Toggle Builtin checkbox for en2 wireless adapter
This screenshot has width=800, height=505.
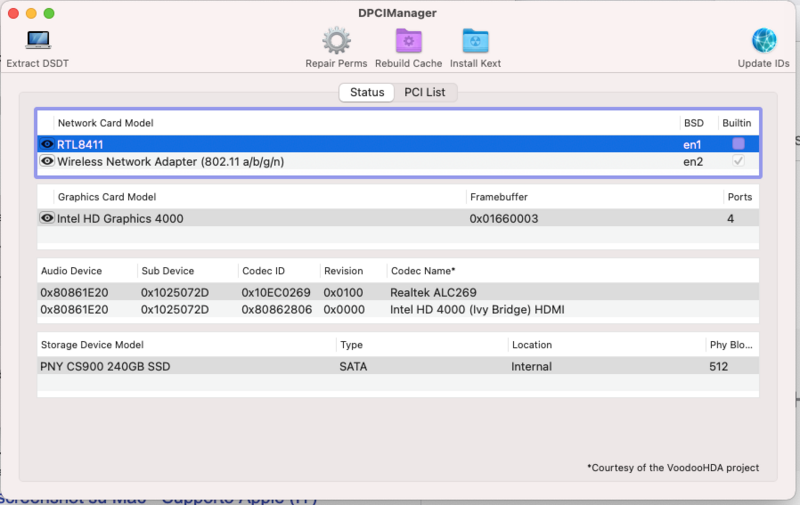(x=738, y=161)
